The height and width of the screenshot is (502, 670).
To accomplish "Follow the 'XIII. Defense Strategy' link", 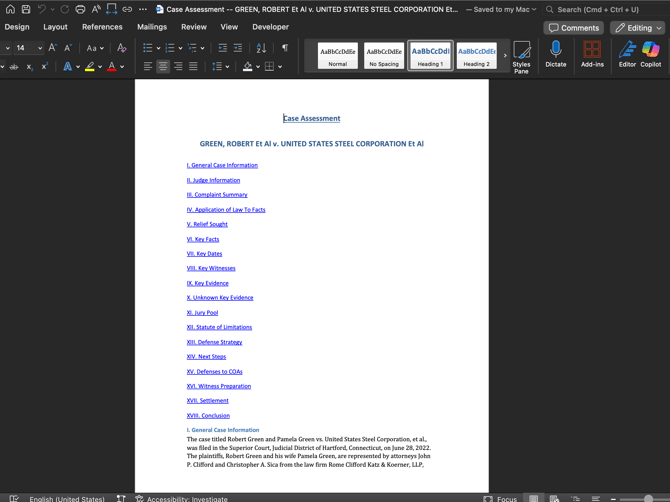I will (214, 342).
